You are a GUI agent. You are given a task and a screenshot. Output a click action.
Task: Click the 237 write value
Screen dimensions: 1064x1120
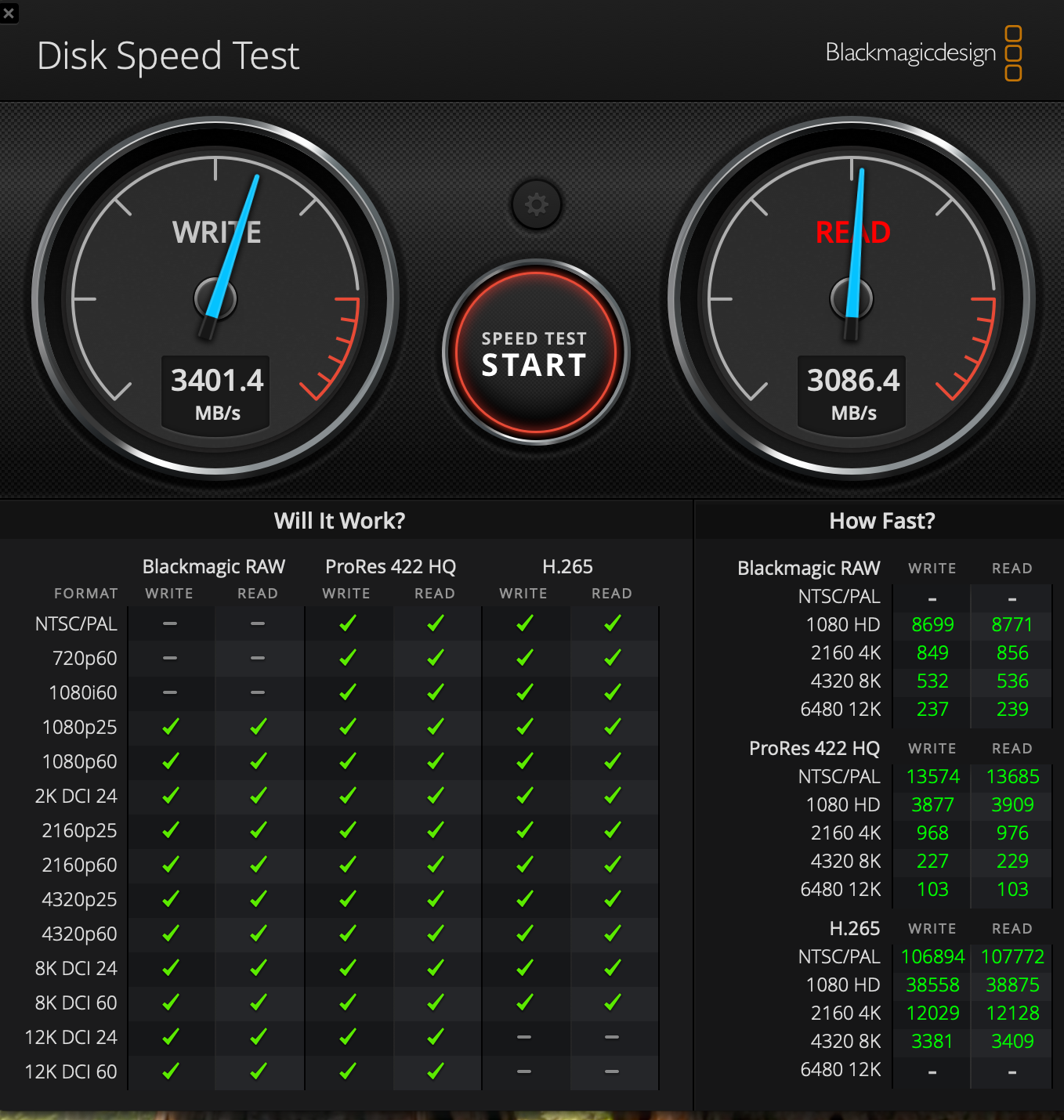(x=932, y=710)
